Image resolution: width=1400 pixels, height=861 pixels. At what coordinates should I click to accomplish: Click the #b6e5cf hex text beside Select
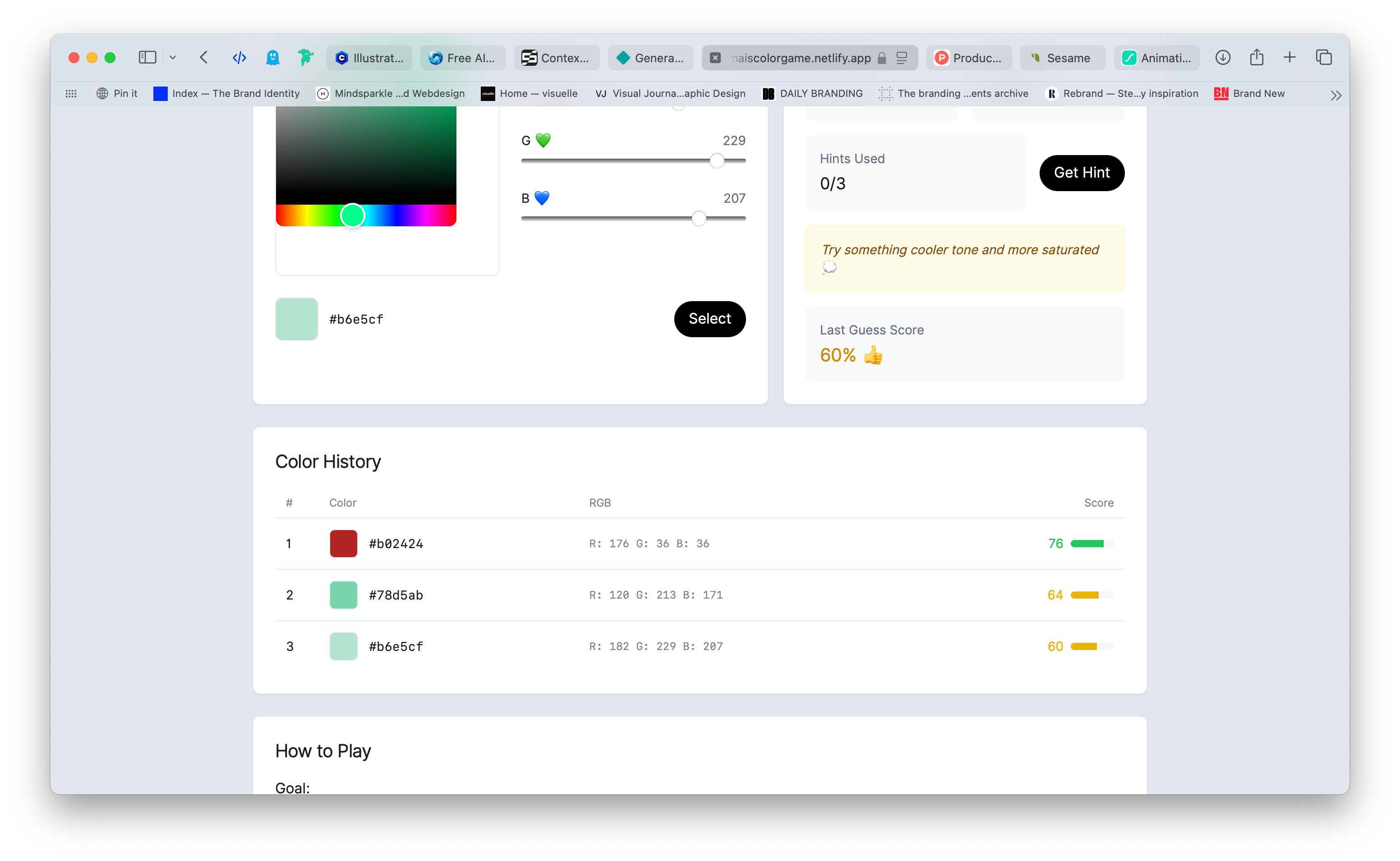[x=356, y=320]
